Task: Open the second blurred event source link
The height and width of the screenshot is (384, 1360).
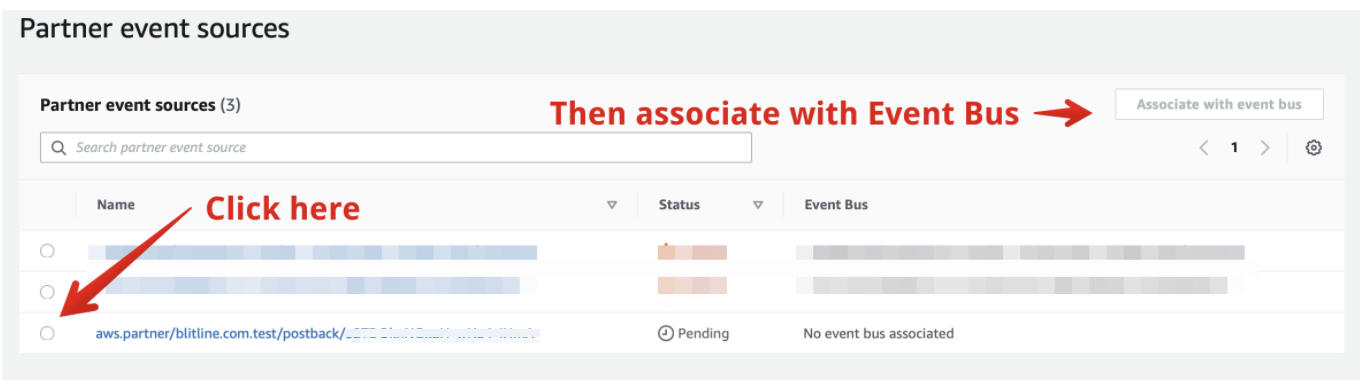Action: pyautogui.click(x=304, y=286)
